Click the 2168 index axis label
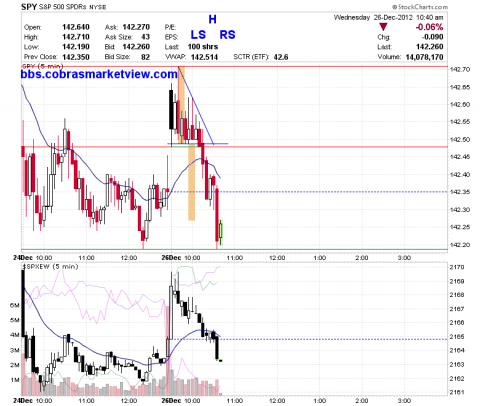The width and height of the screenshot is (480, 406). (457, 295)
